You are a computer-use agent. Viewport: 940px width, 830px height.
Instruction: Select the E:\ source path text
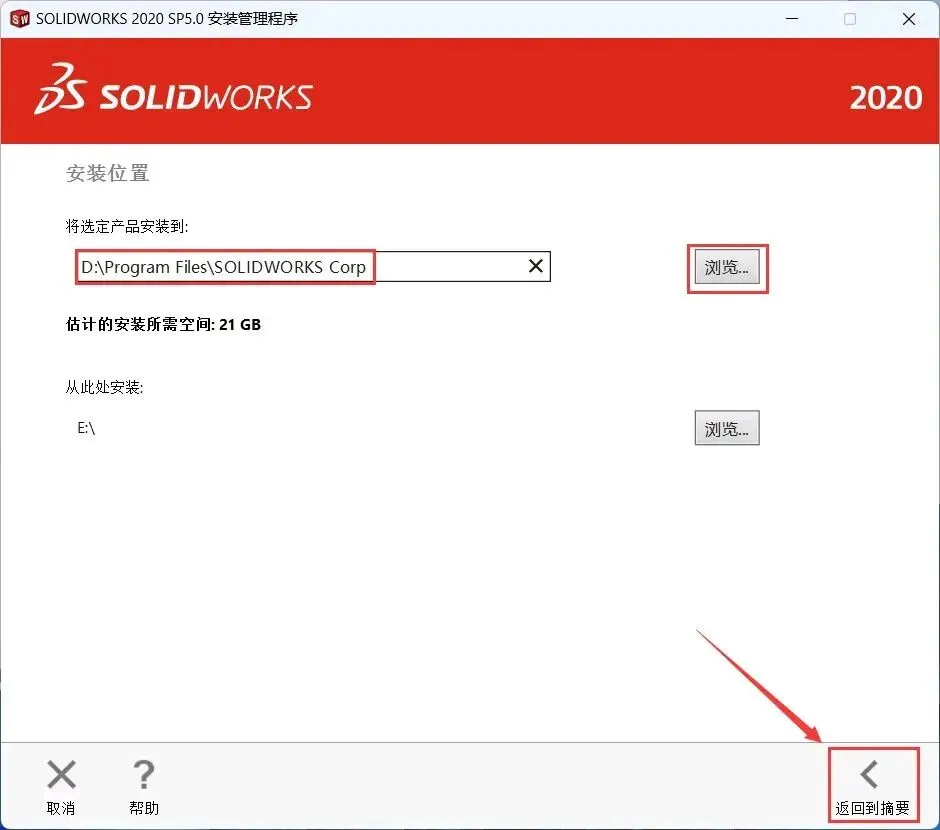pyautogui.click(x=86, y=428)
